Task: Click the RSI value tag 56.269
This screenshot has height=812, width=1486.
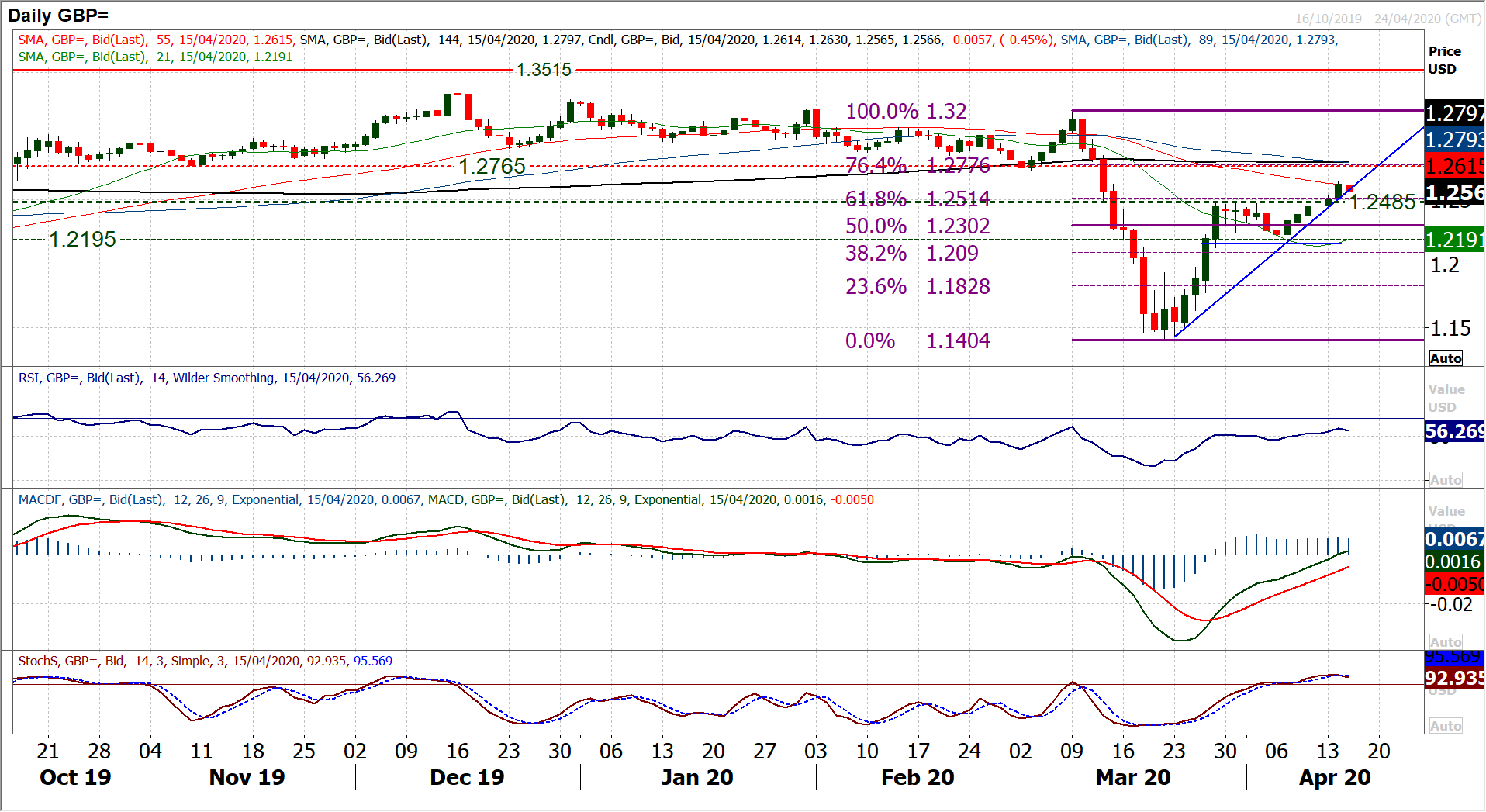Action: tap(1454, 431)
